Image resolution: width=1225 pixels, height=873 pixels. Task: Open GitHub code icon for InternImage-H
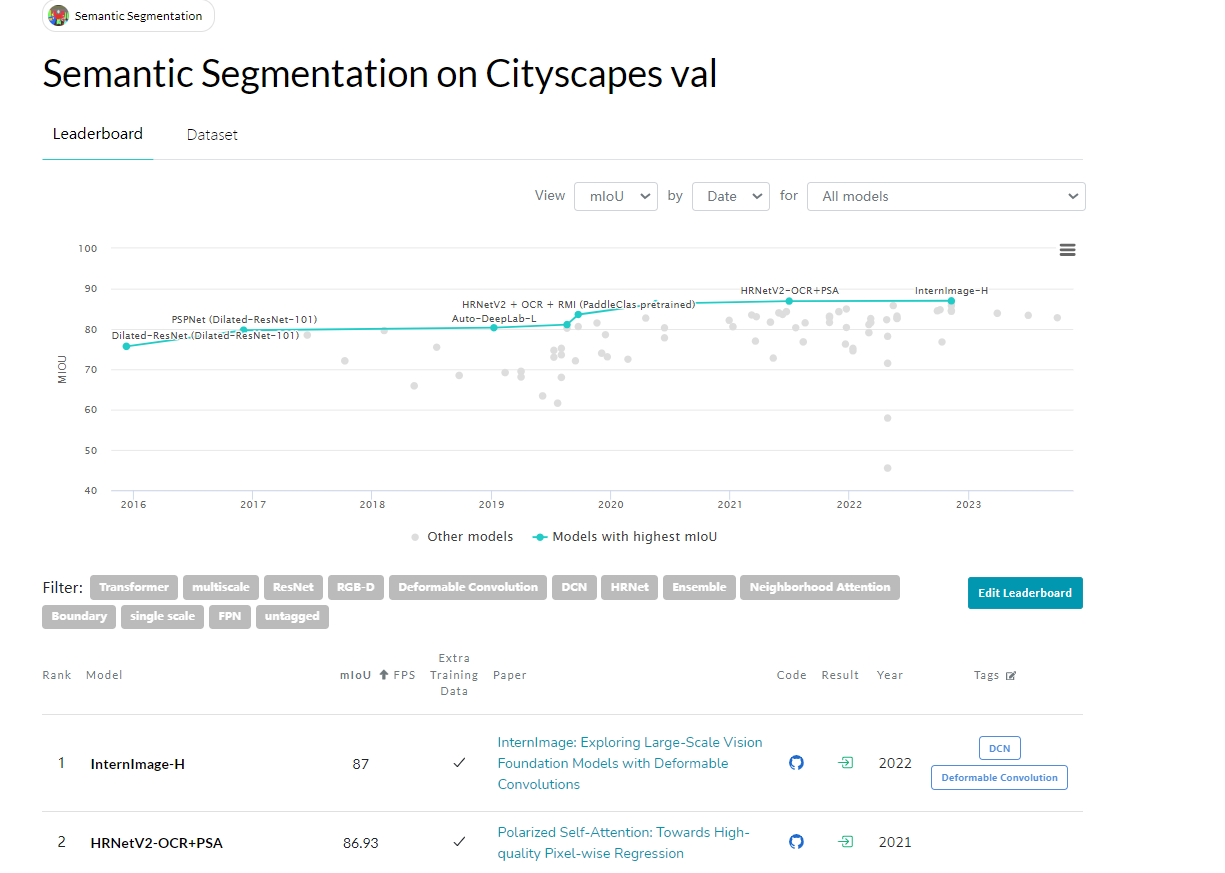coord(796,763)
